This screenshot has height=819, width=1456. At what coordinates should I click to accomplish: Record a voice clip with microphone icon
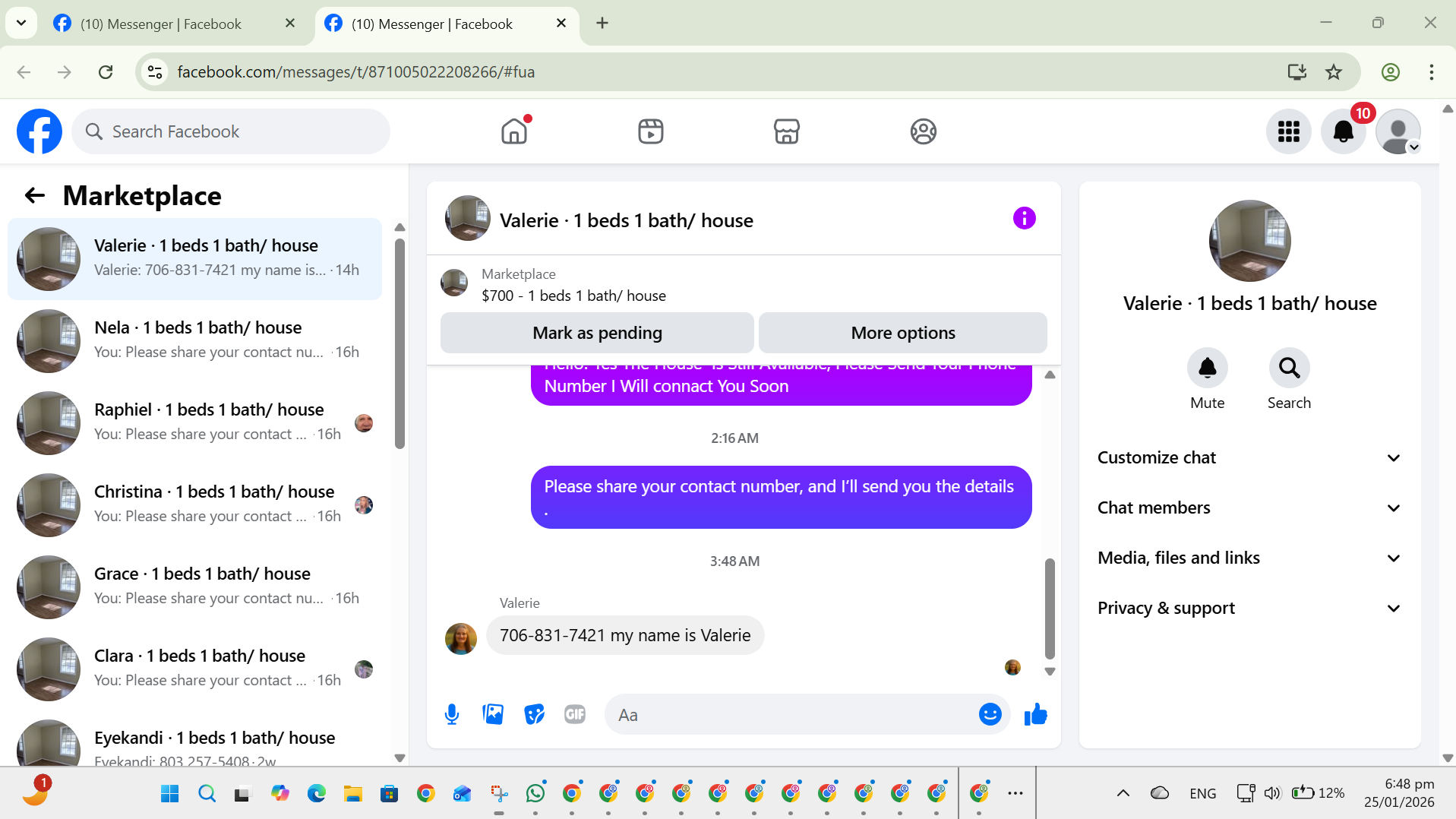point(452,714)
